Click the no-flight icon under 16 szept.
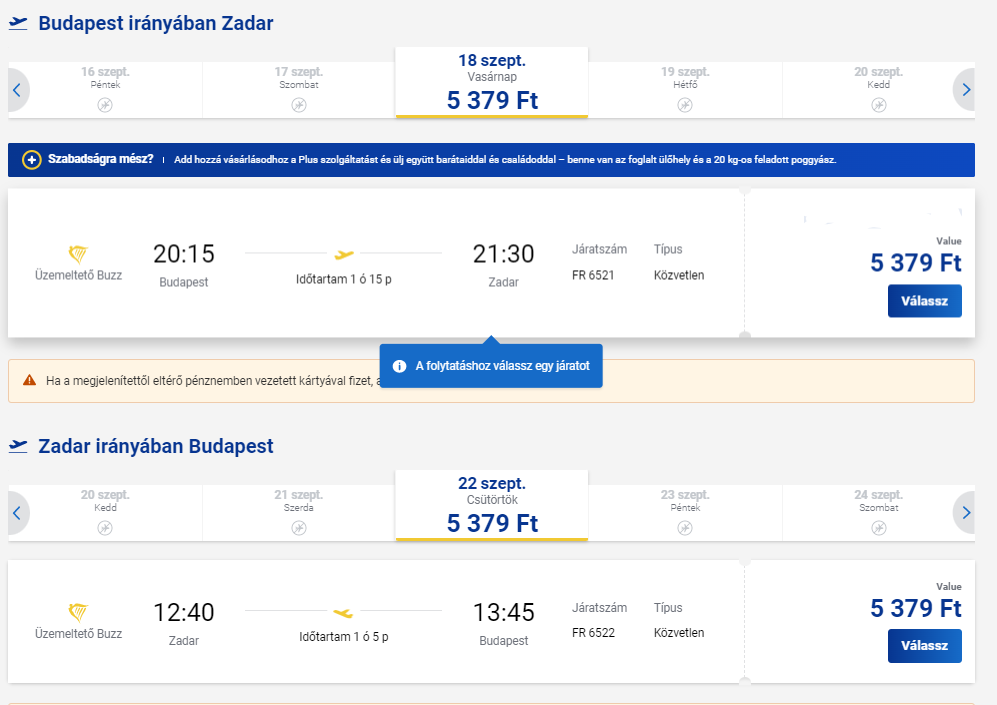The image size is (997, 705). [x=105, y=105]
